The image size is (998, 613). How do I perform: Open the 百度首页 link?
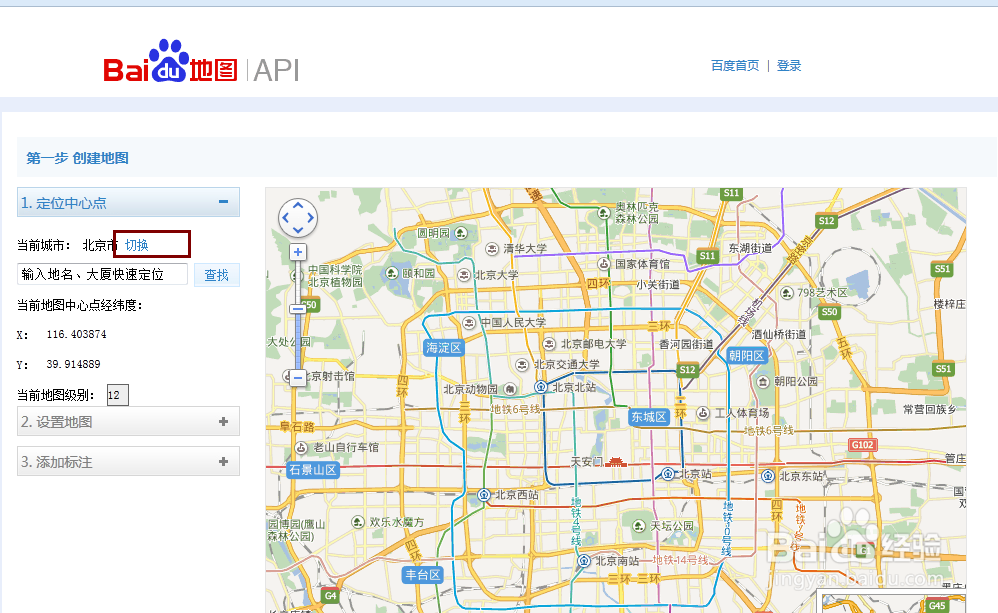(735, 66)
